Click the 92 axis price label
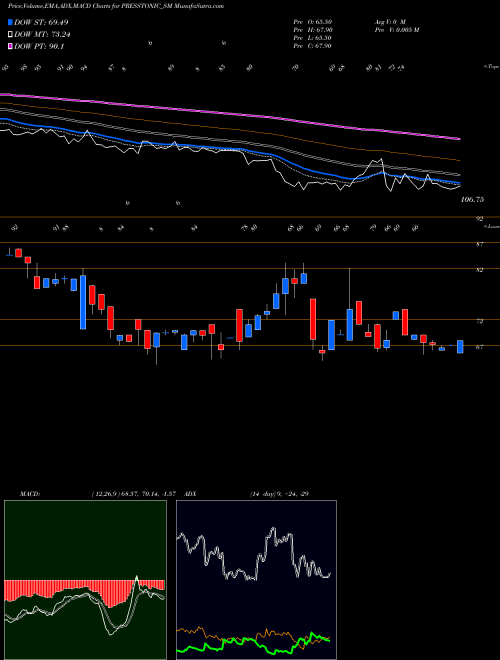 tap(479, 218)
